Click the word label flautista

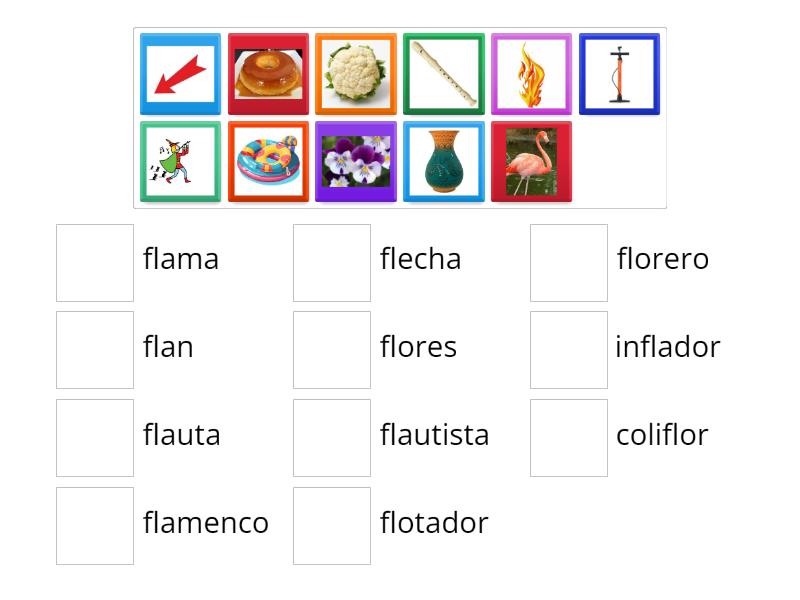(435, 436)
